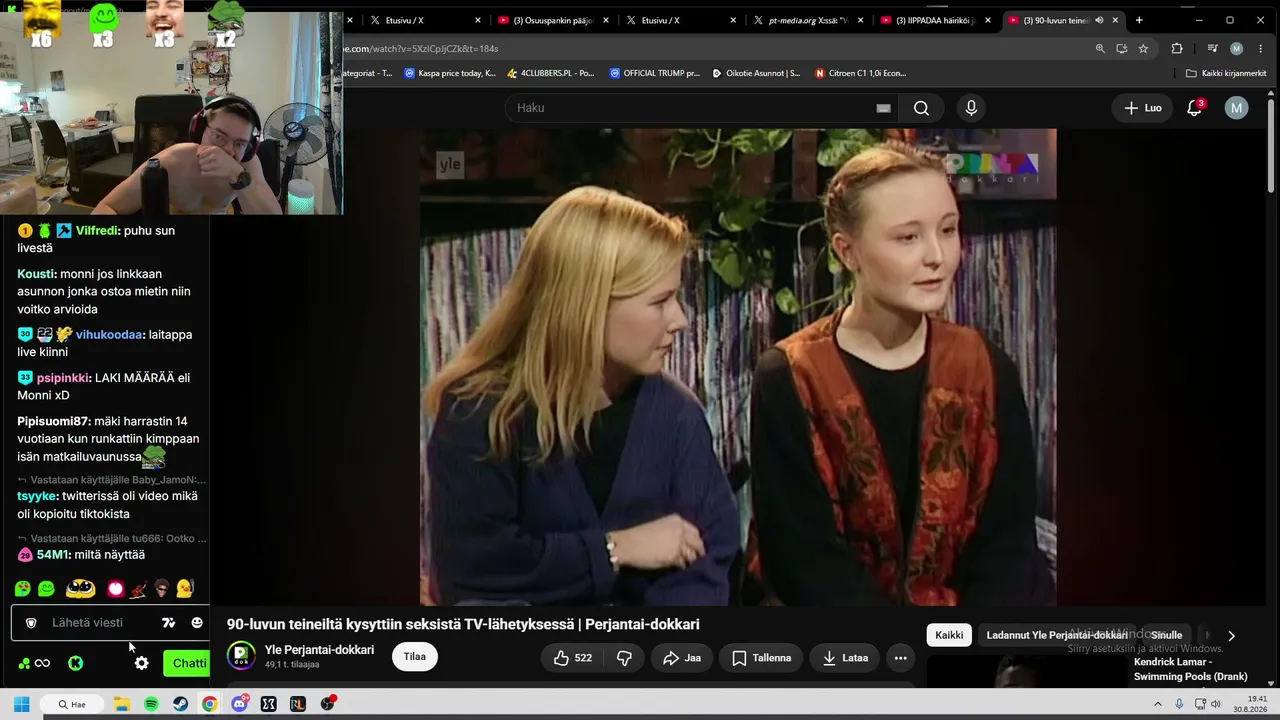Open the Luo create menu

1143,108
